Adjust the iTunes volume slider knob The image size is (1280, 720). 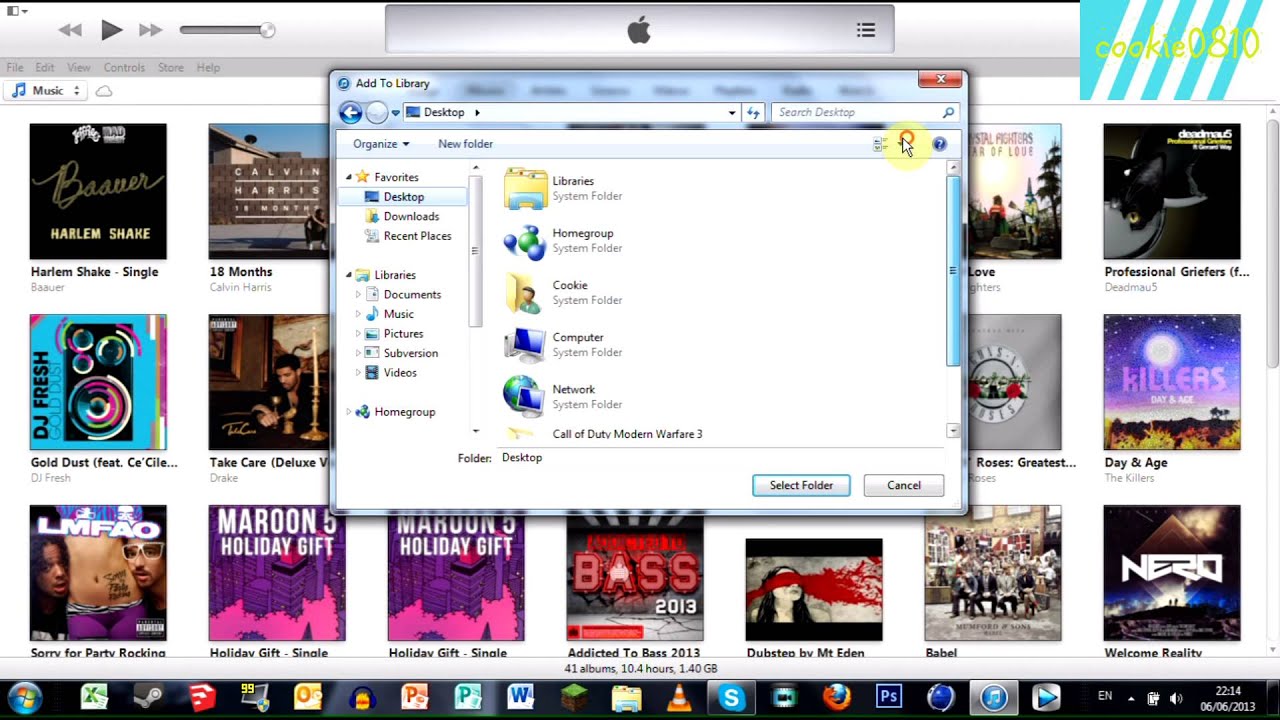pyautogui.click(x=267, y=30)
